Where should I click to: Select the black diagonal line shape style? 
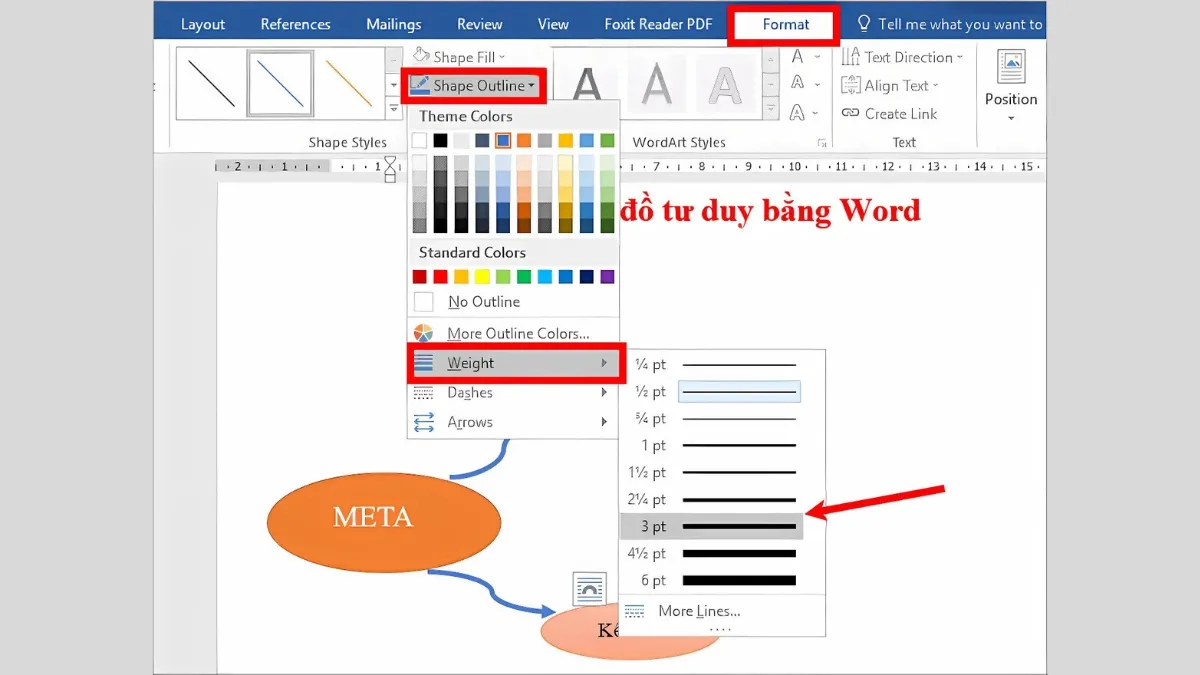point(211,84)
